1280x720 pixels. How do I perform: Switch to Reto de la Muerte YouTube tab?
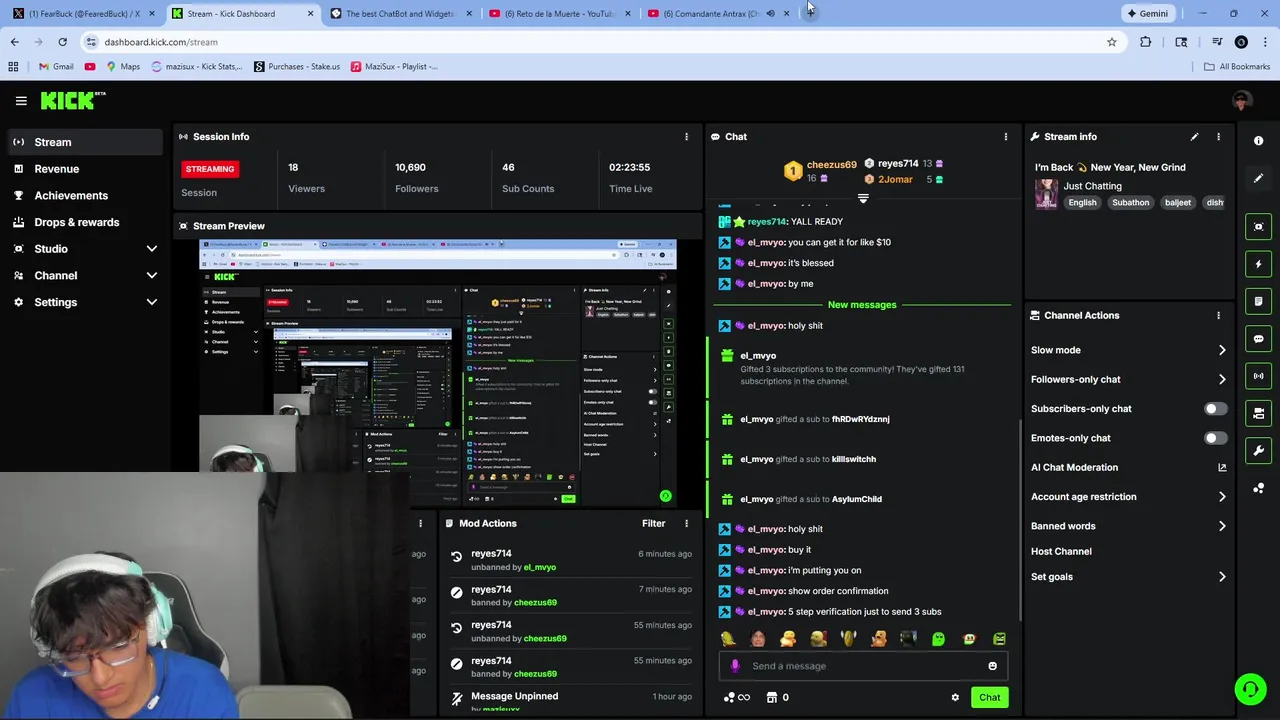point(558,14)
